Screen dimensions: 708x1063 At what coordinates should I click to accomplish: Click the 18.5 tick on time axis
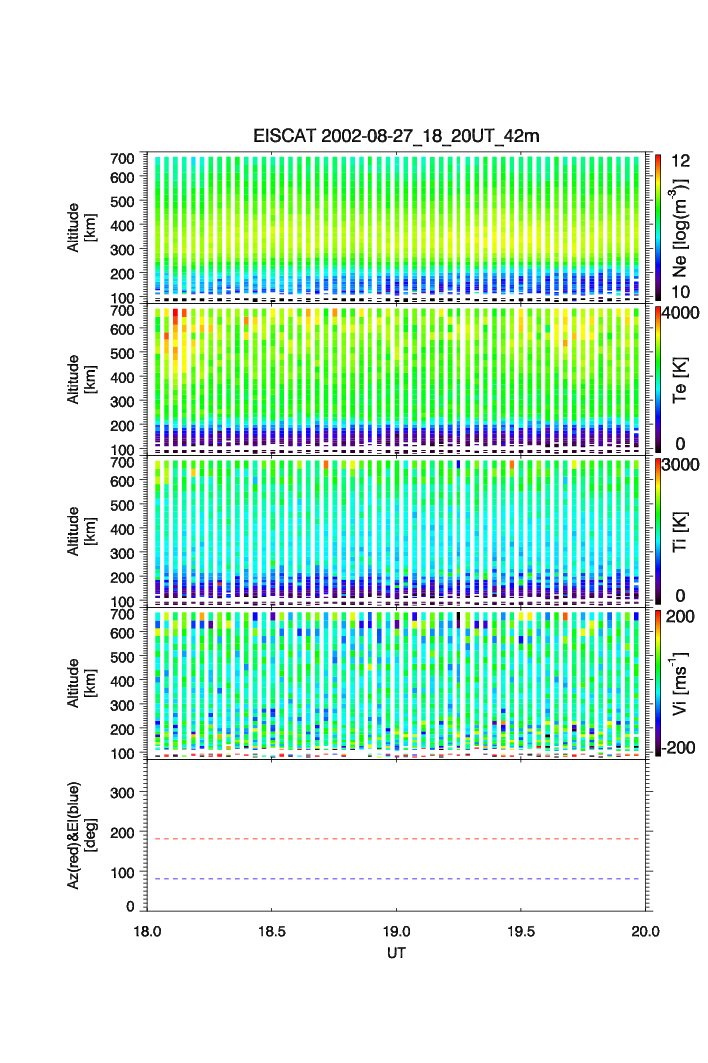coord(272,931)
